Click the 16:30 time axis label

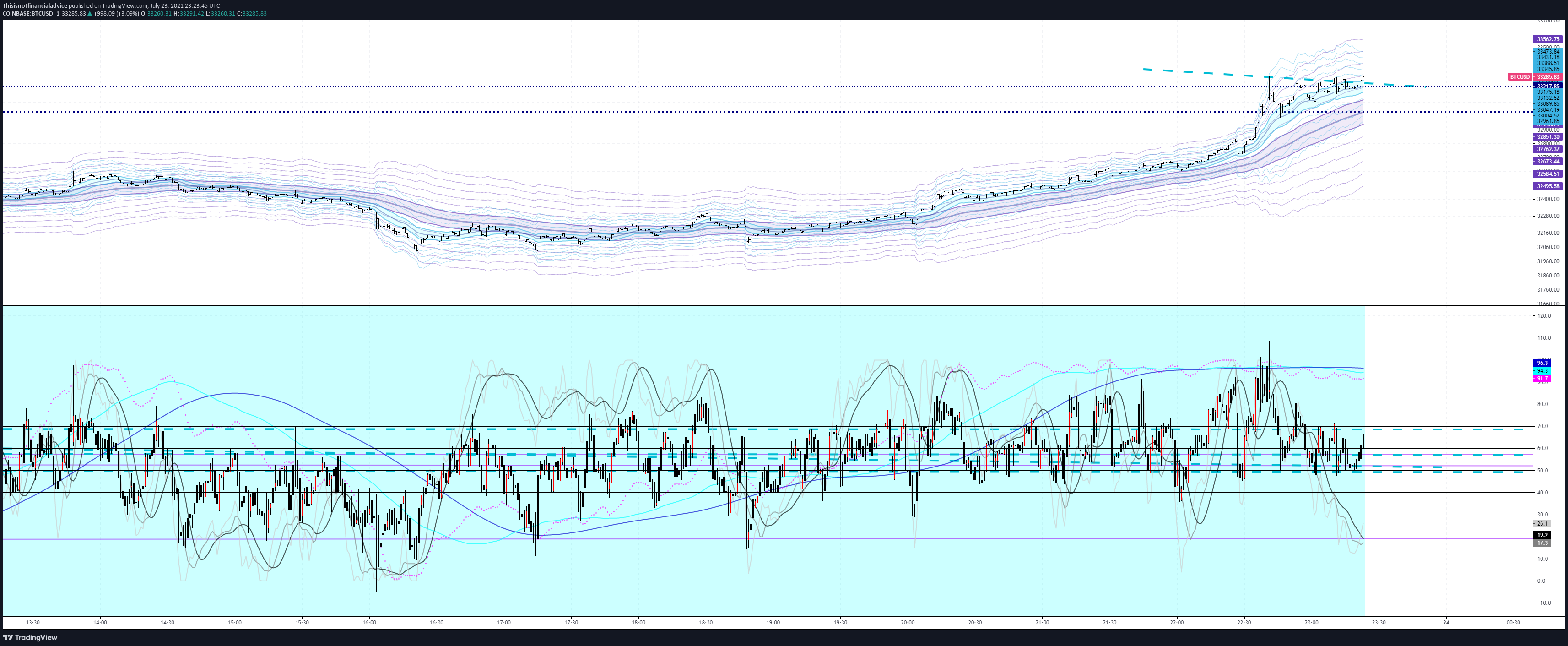pos(437,623)
